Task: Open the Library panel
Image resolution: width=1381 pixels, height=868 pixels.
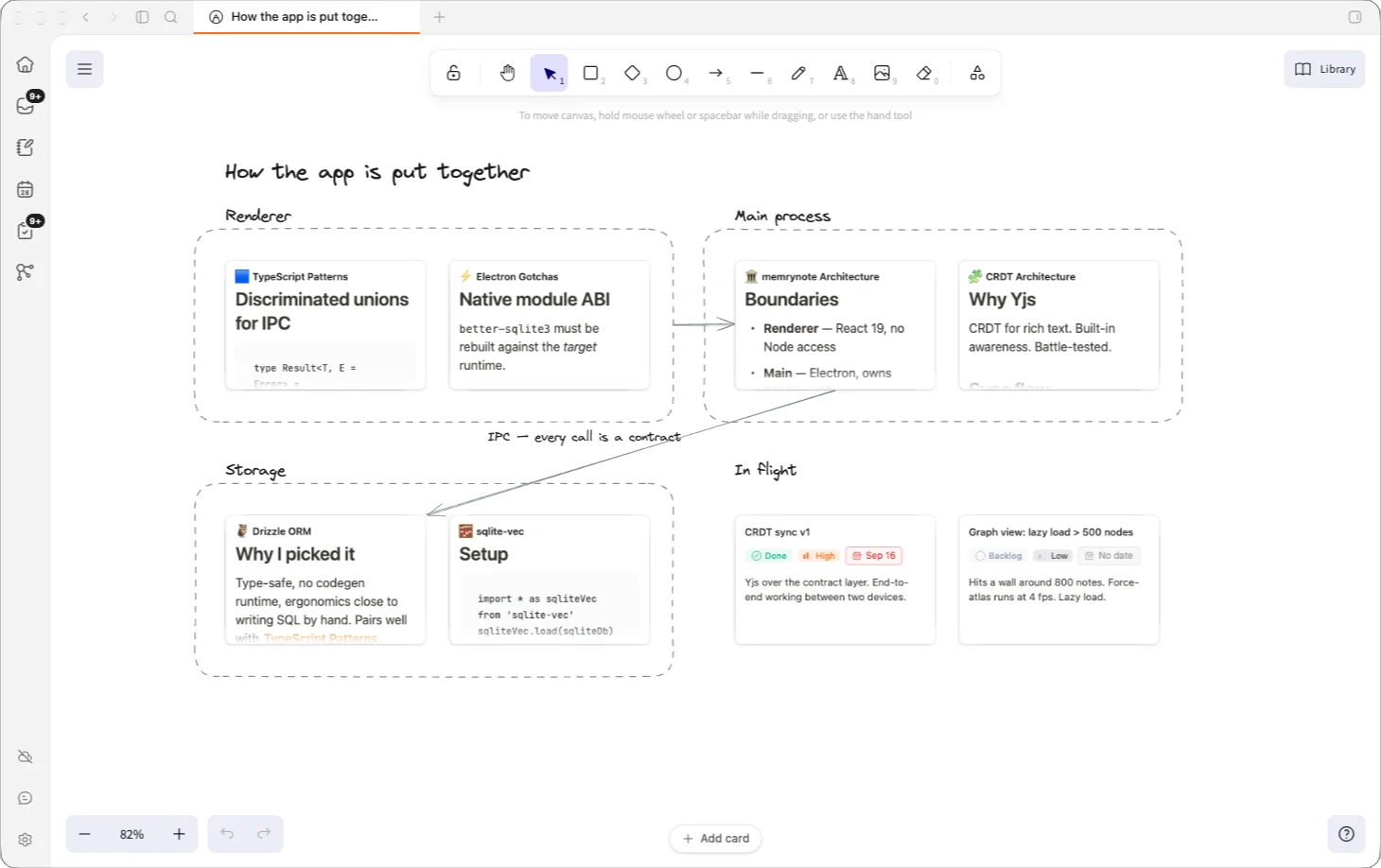Action: 1324,69
